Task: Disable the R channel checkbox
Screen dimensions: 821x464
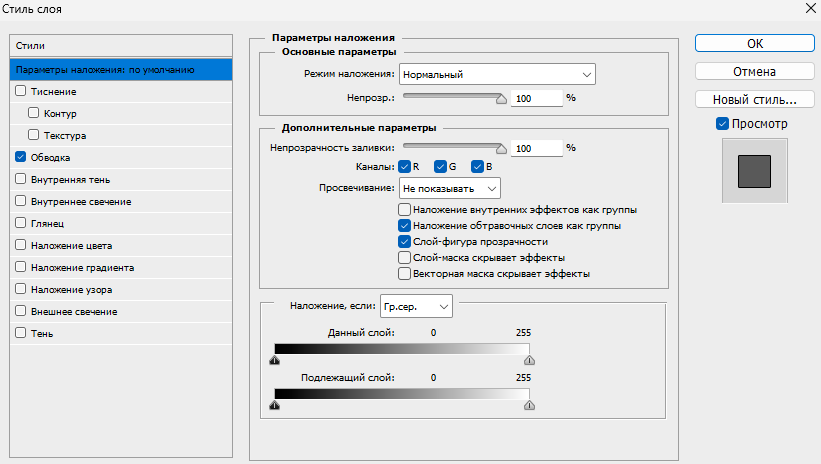Action: (x=404, y=167)
